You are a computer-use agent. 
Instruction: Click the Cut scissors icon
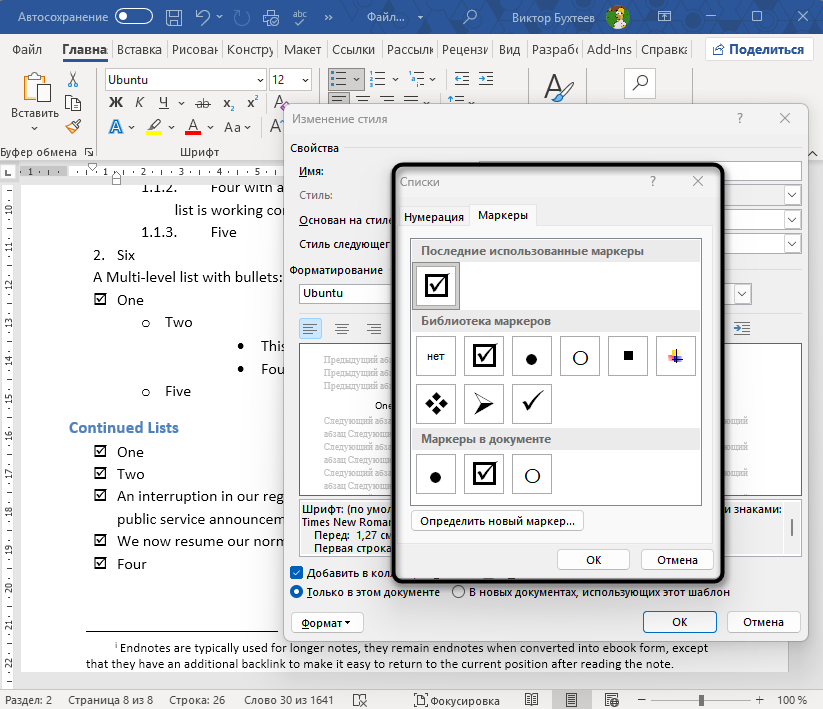(73, 80)
